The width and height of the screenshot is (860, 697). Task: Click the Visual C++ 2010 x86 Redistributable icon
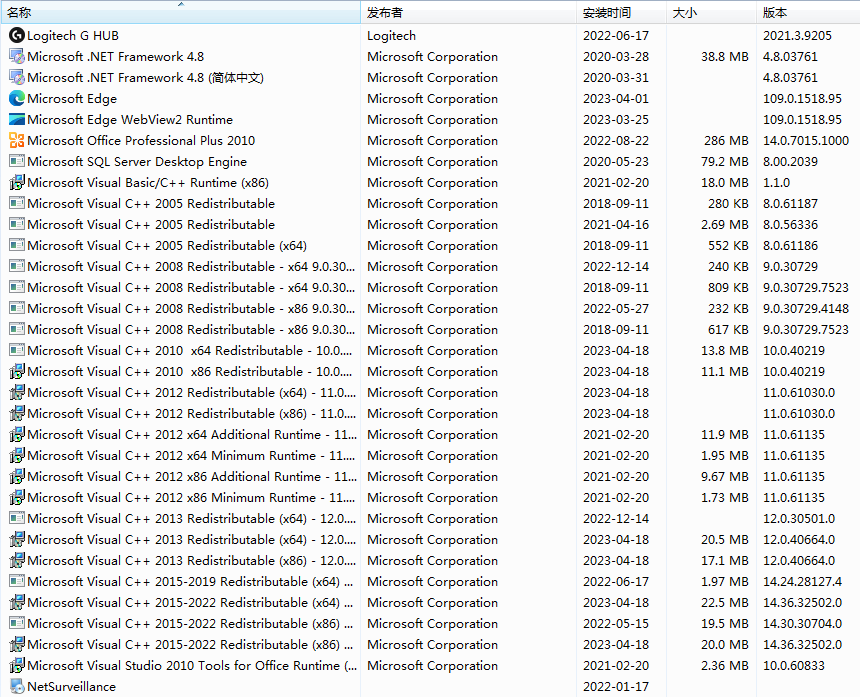[17, 372]
